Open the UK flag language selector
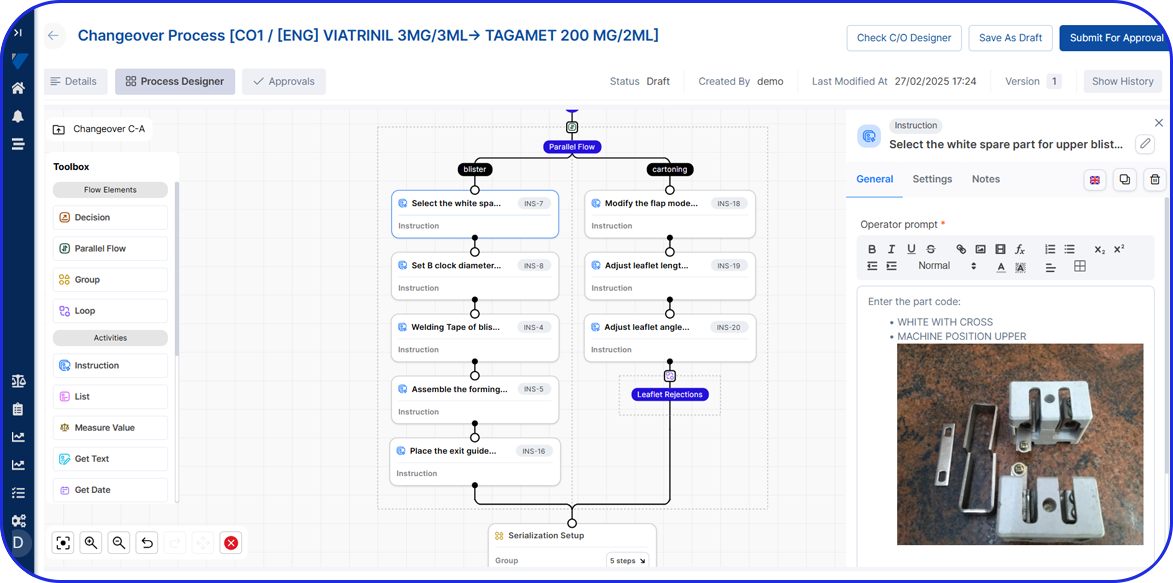The width and height of the screenshot is (1173, 583). click(x=1095, y=180)
